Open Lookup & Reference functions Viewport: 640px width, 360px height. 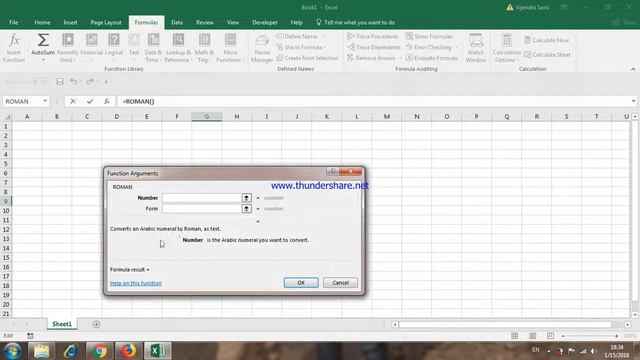(178, 48)
